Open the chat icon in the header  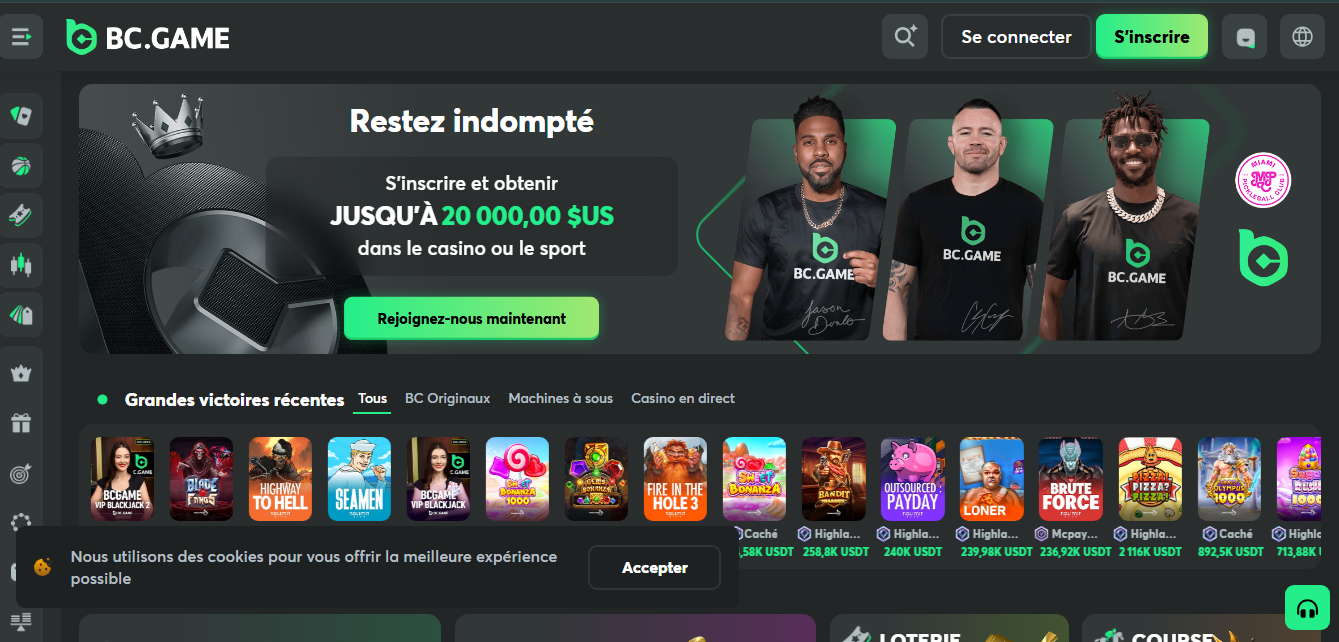coord(1245,37)
